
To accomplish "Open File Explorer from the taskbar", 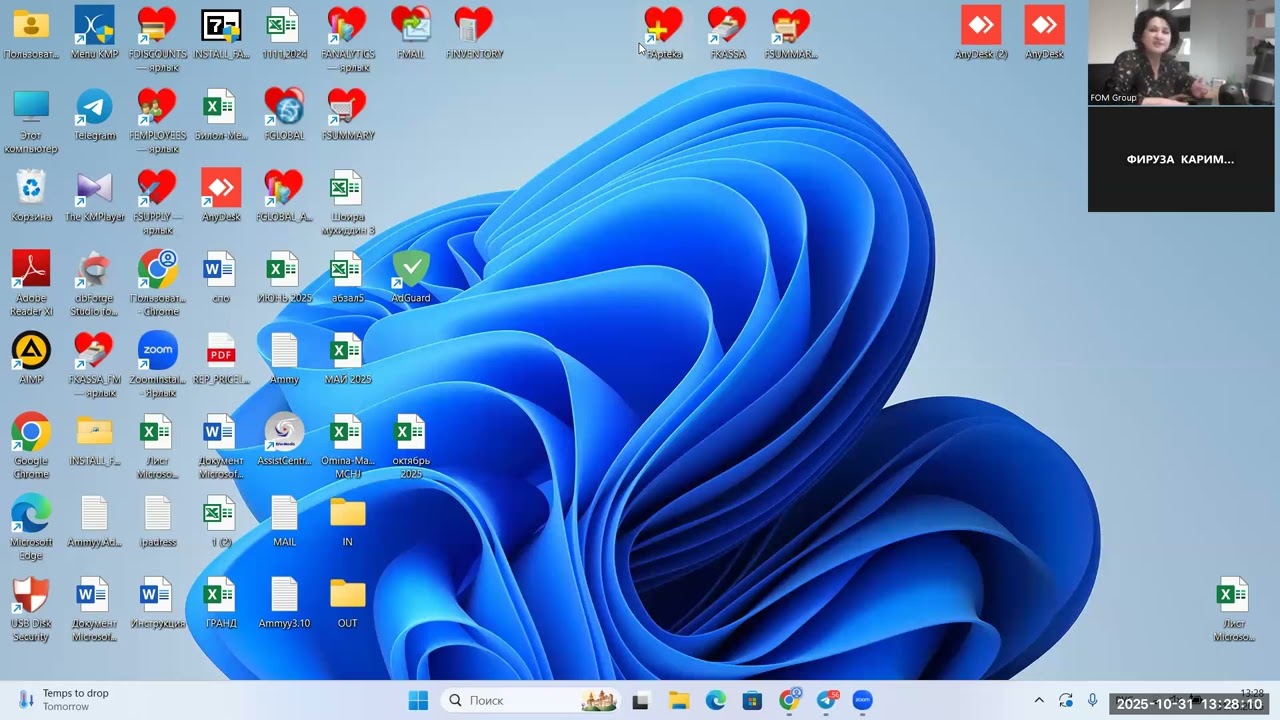I will (x=679, y=700).
